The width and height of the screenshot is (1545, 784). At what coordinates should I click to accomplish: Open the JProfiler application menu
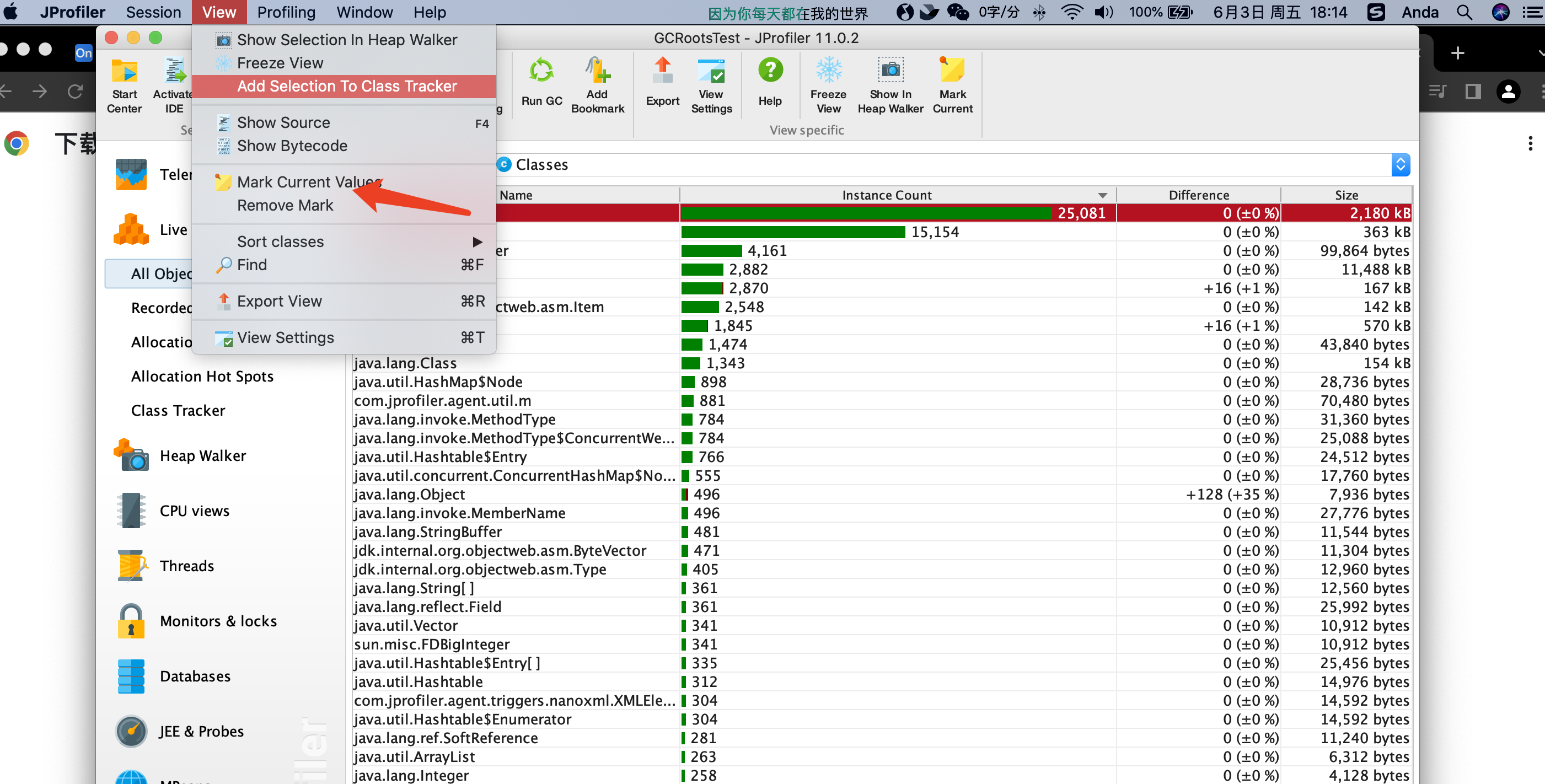[72, 12]
